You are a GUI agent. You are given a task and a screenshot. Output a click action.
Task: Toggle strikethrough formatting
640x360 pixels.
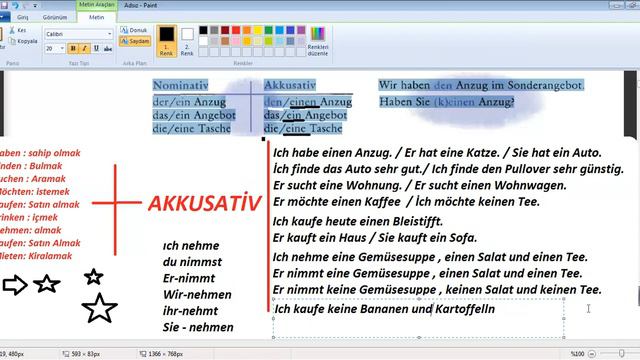[108, 49]
